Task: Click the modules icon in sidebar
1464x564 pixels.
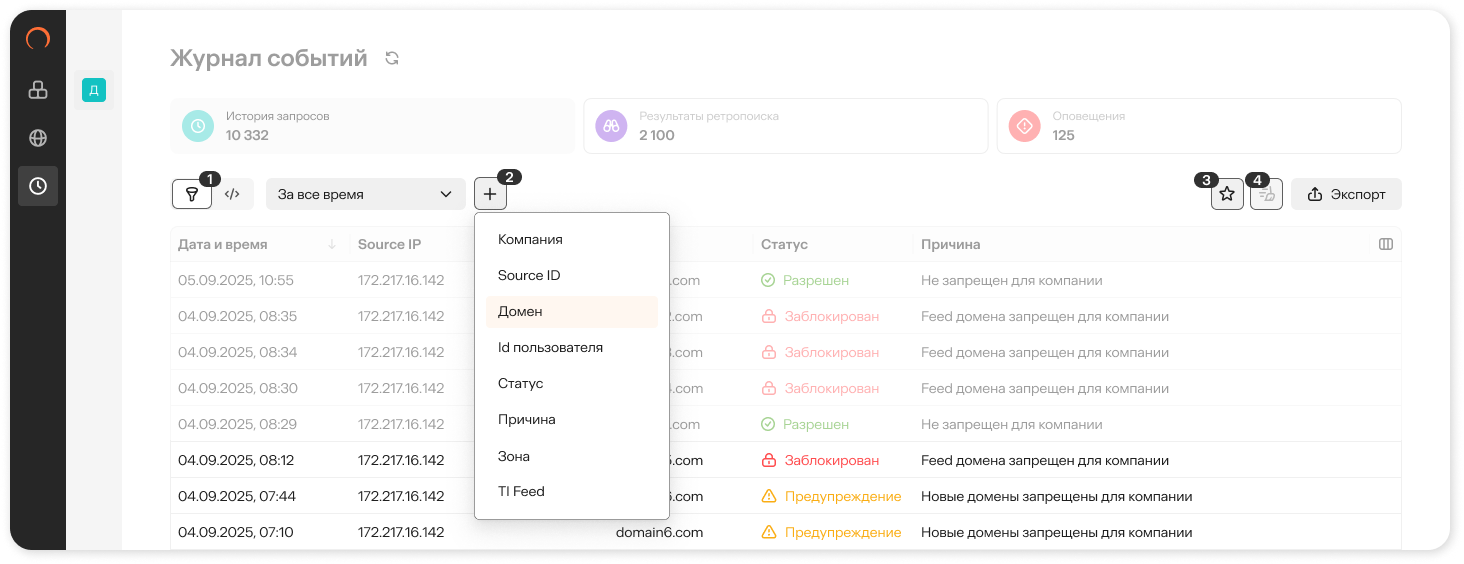Action: point(38,90)
